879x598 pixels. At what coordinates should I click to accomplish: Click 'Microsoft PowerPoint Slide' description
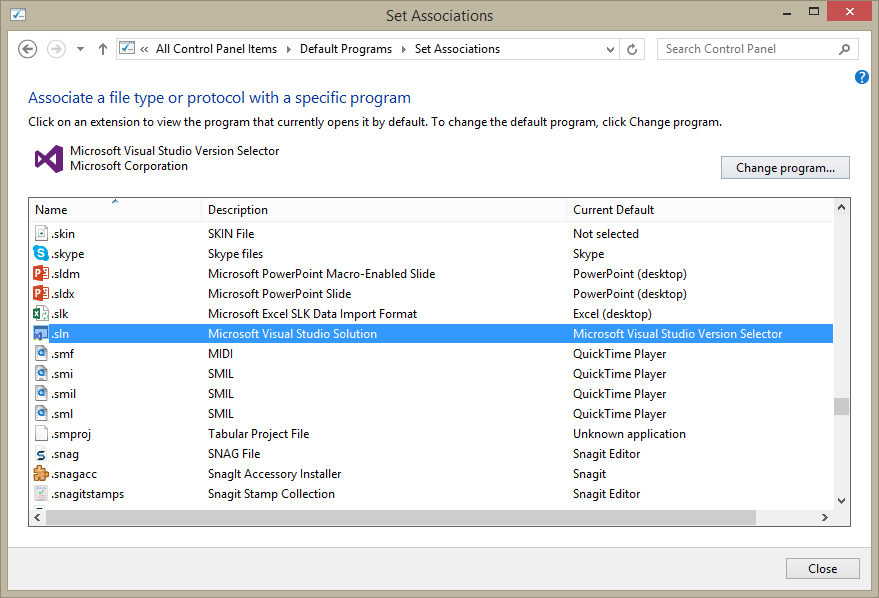coord(280,294)
